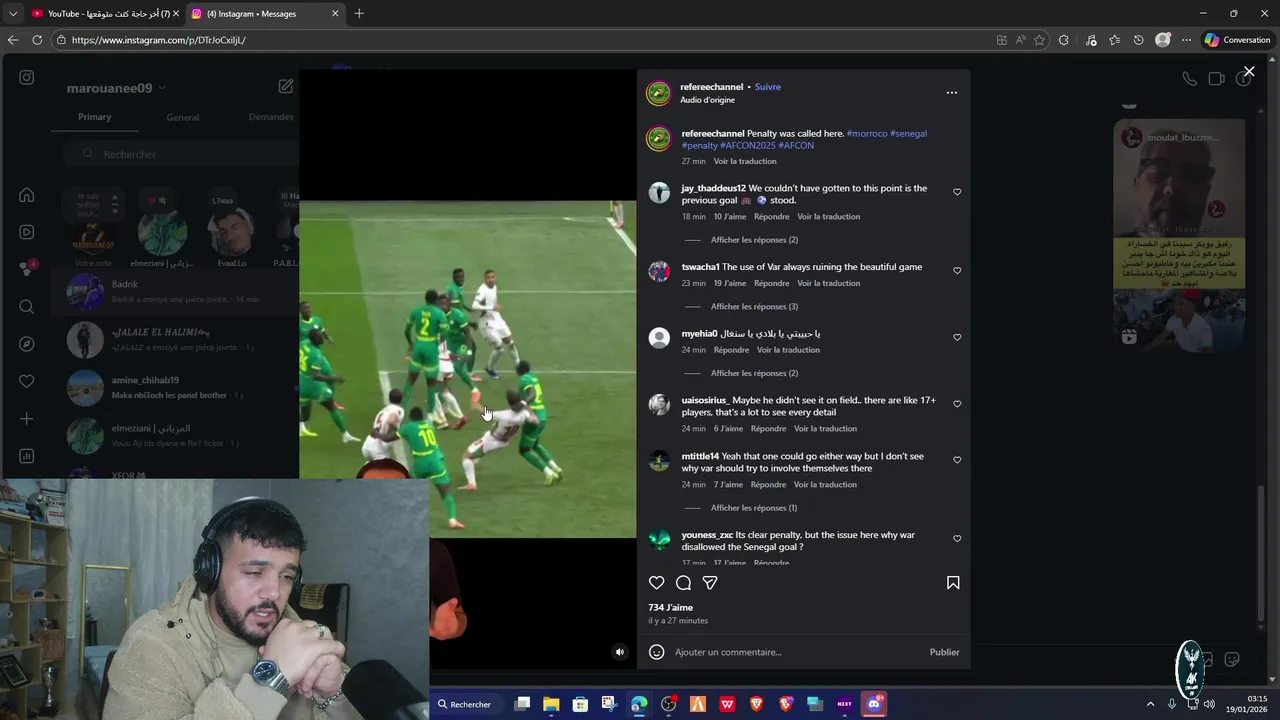Show the 1 reply under mtittle14's comment

coord(754,508)
